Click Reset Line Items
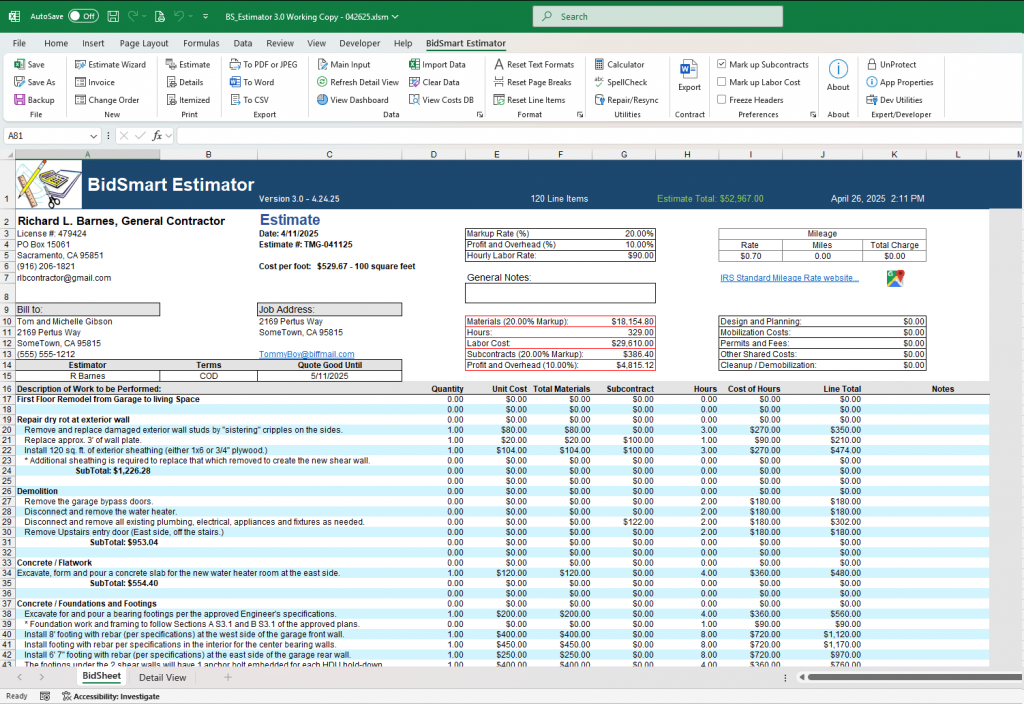This screenshot has height=704, width=1024. (x=529, y=100)
